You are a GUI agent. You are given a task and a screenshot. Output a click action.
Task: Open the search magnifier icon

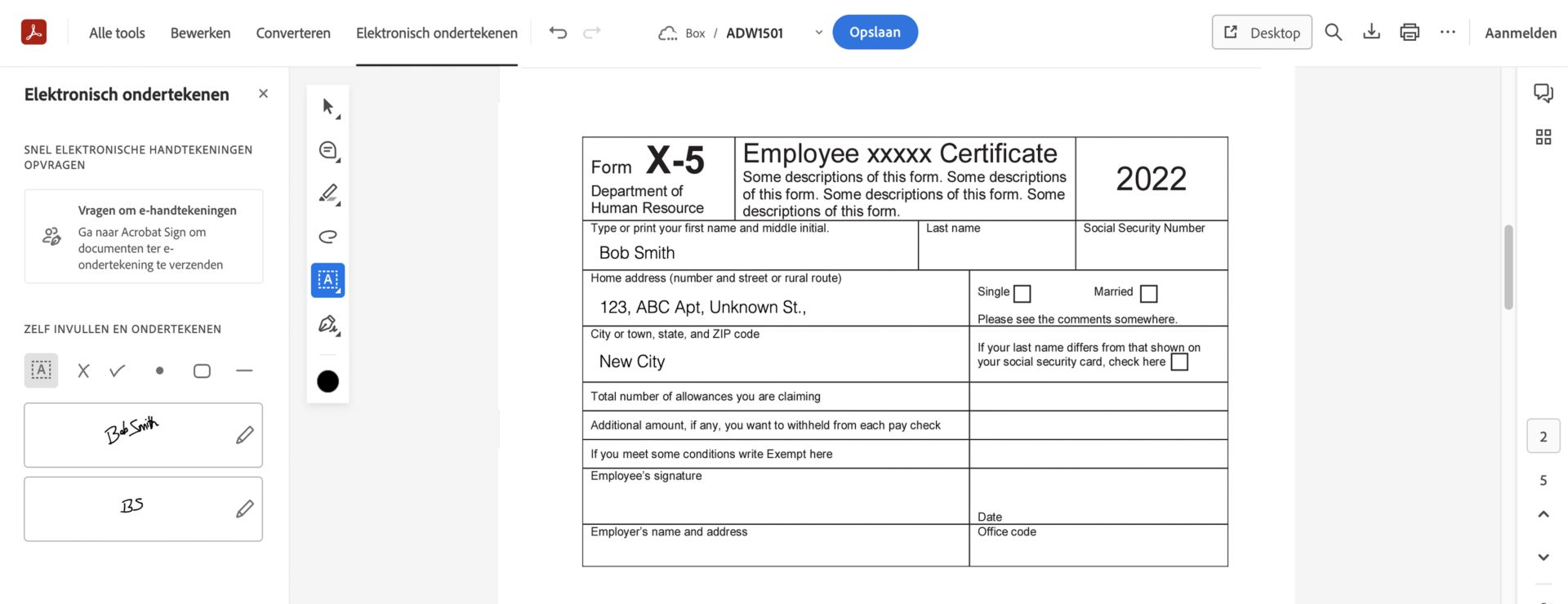[x=1334, y=33]
